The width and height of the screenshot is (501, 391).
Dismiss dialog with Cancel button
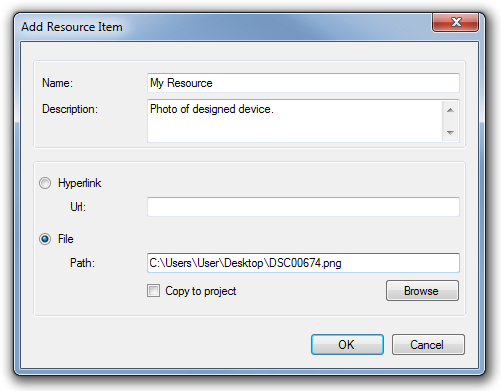point(428,344)
